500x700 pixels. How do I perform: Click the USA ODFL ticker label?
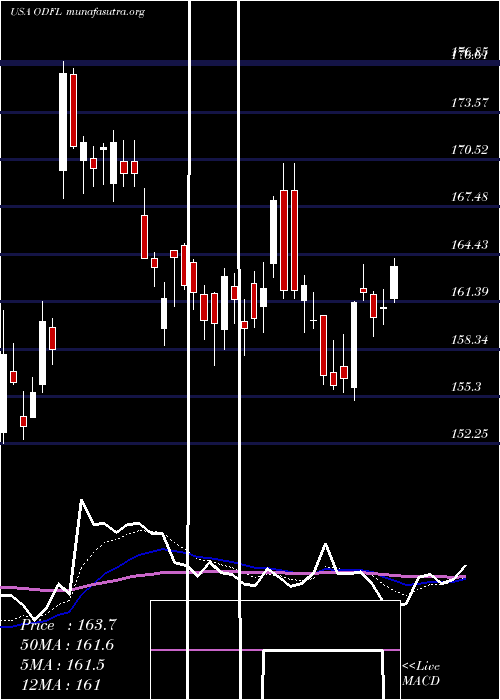coord(36,12)
